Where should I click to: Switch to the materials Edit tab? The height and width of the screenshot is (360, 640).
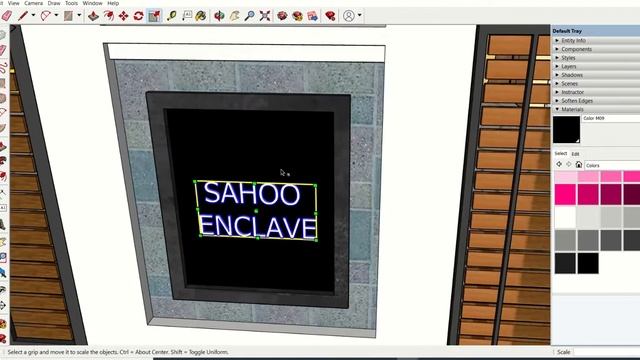[x=576, y=154]
